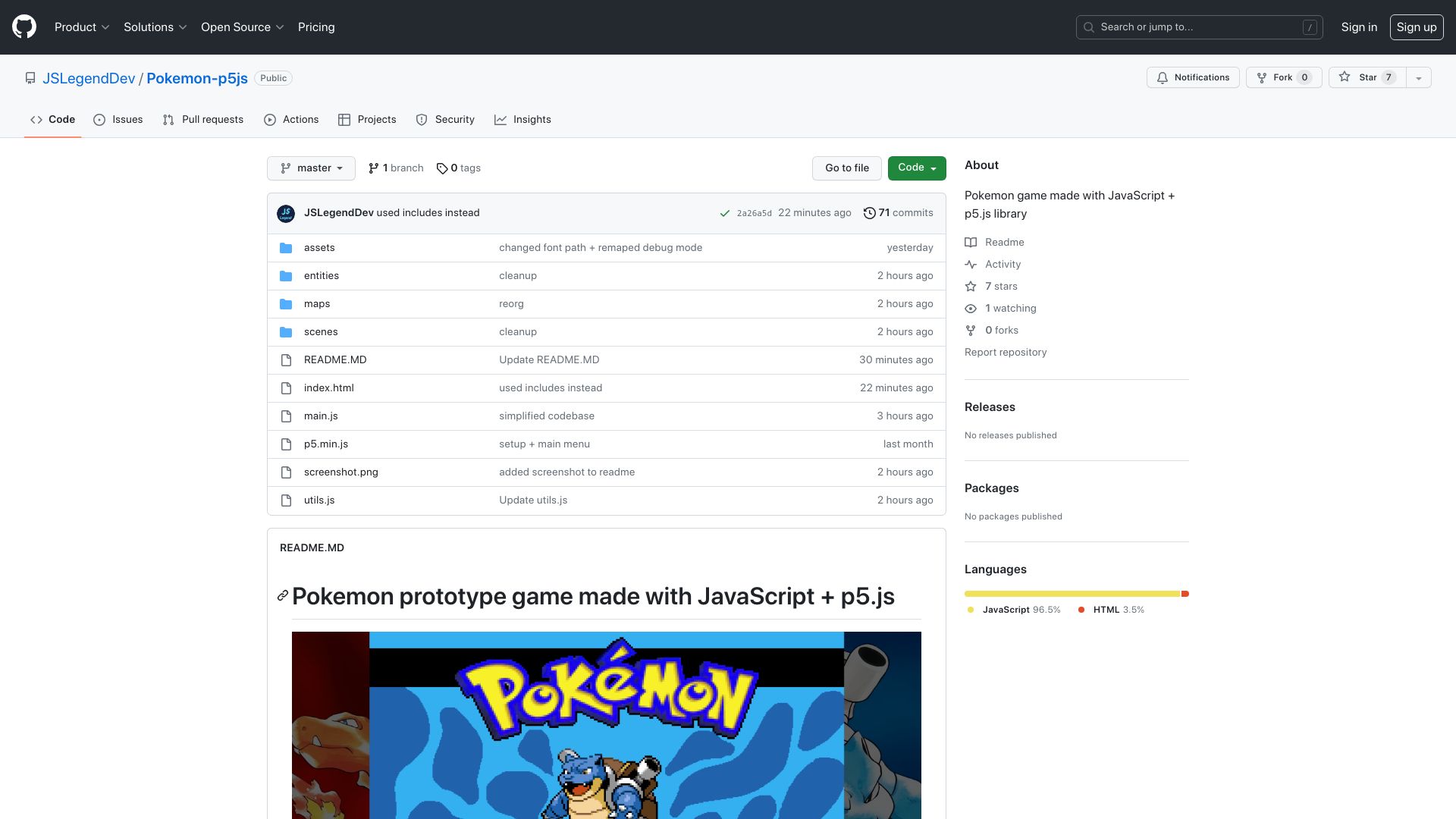Click the Pokemon game screenshot image

pos(607,725)
